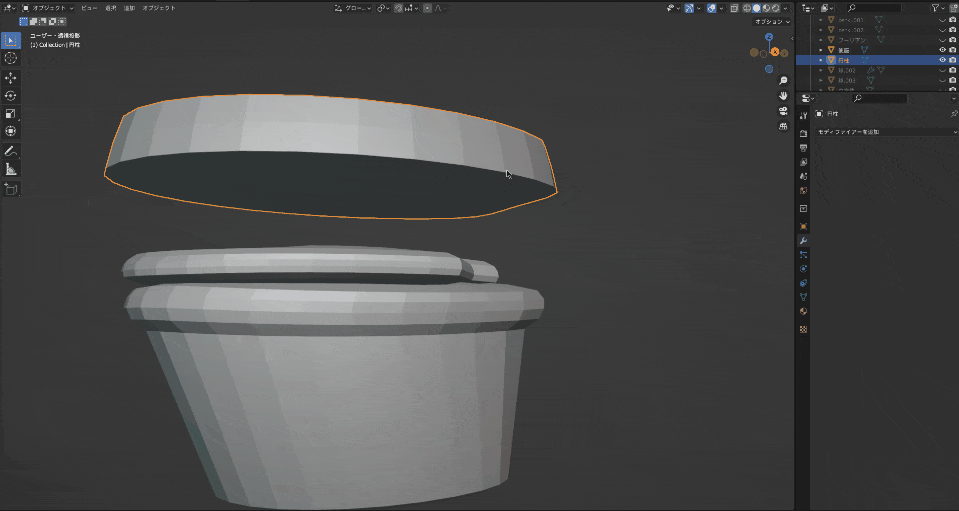Open the モディファイアーを追加 dropdown
959x511 pixels.
[886, 131]
